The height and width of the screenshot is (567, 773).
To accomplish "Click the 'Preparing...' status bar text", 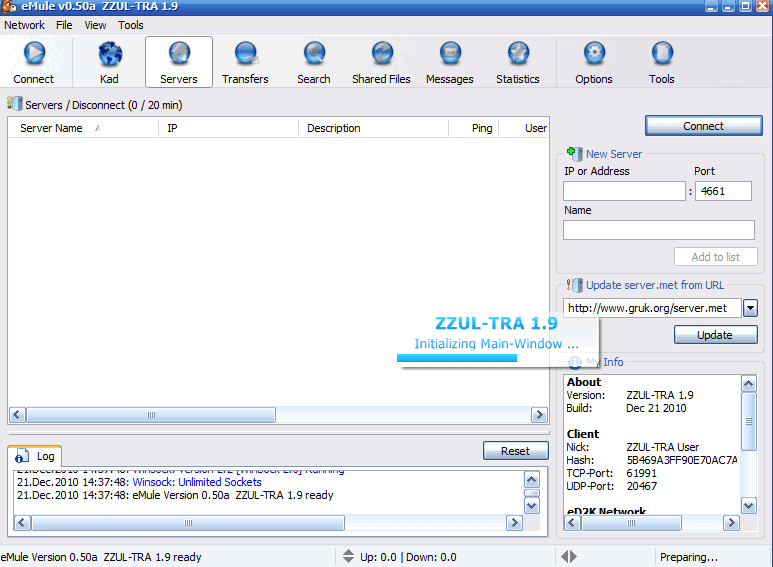I will click(689, 557).
